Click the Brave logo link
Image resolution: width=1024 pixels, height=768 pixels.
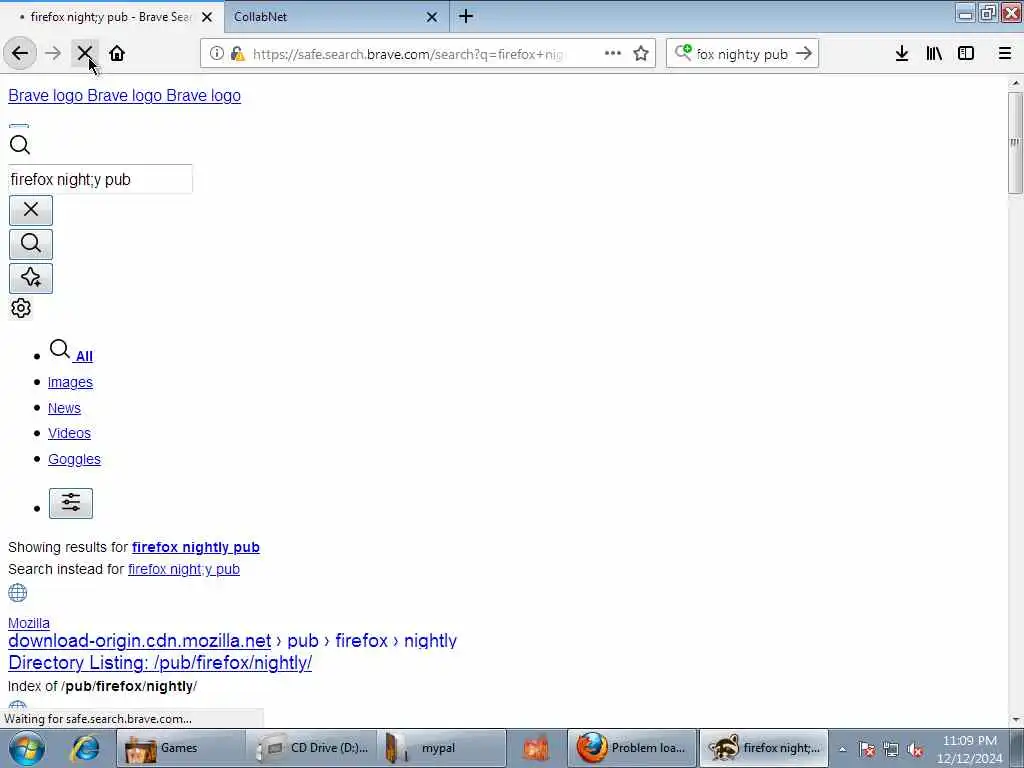coord(124,95)
